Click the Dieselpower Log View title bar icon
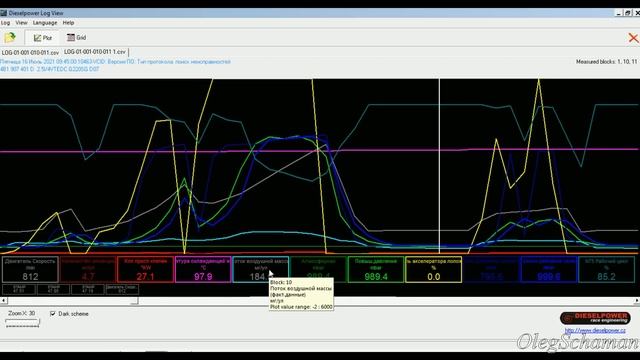The height and width of the screenshot is (360, 640). pos(4,13)
